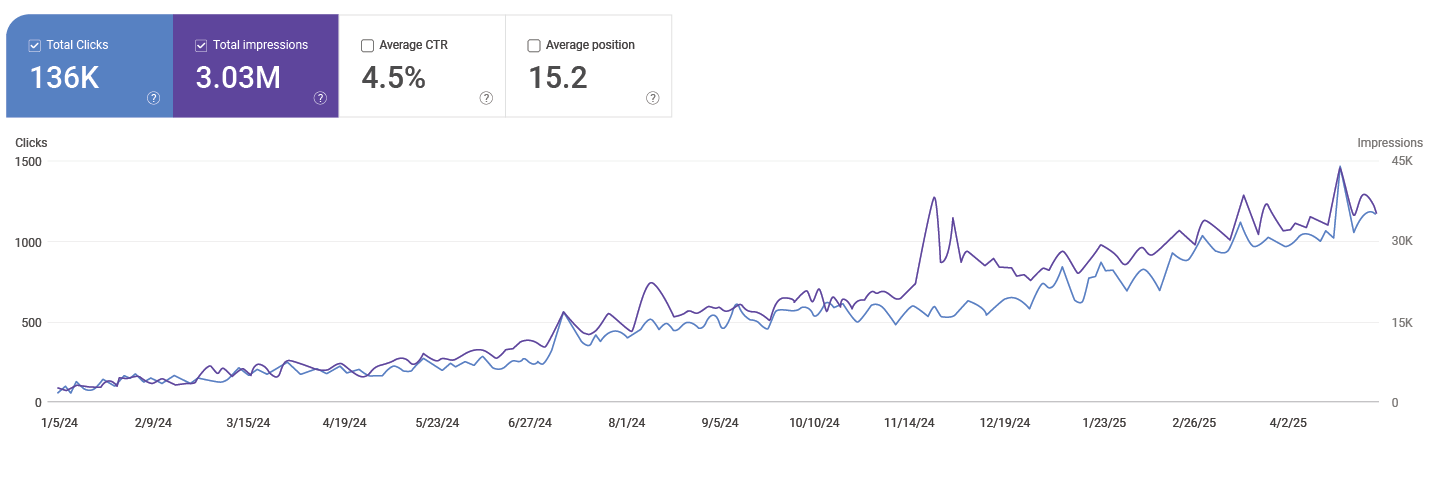Click the Impressions axis title
The height and width of the screenshot is (480, 1441).
(1389, 143)
